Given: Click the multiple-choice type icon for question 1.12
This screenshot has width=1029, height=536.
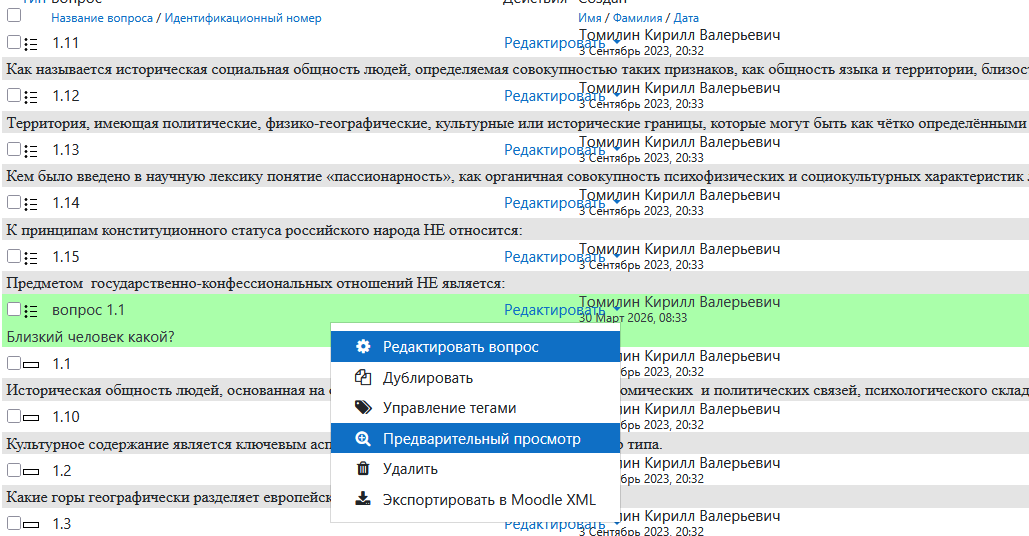Looking at the screenshot, I should click(x=31, y=97).
